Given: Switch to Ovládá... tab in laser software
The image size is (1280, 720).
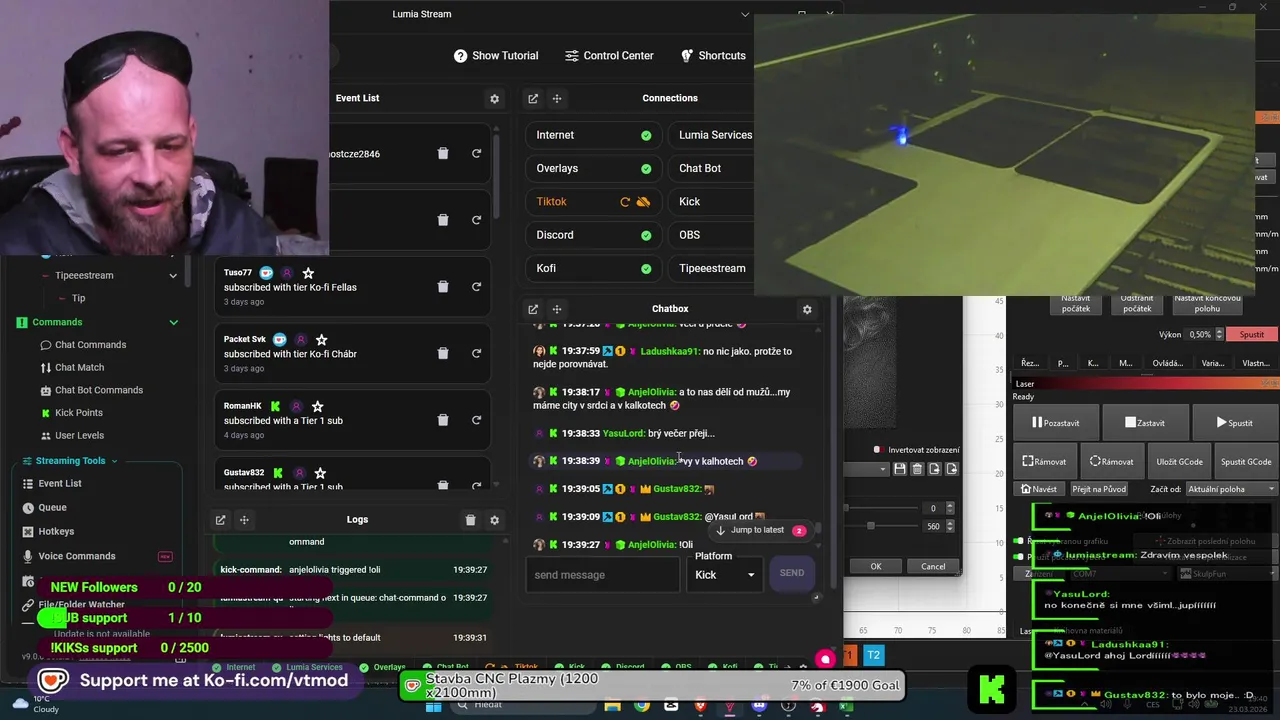Looking at the screenshot, I should click(x=1168, y=363).
